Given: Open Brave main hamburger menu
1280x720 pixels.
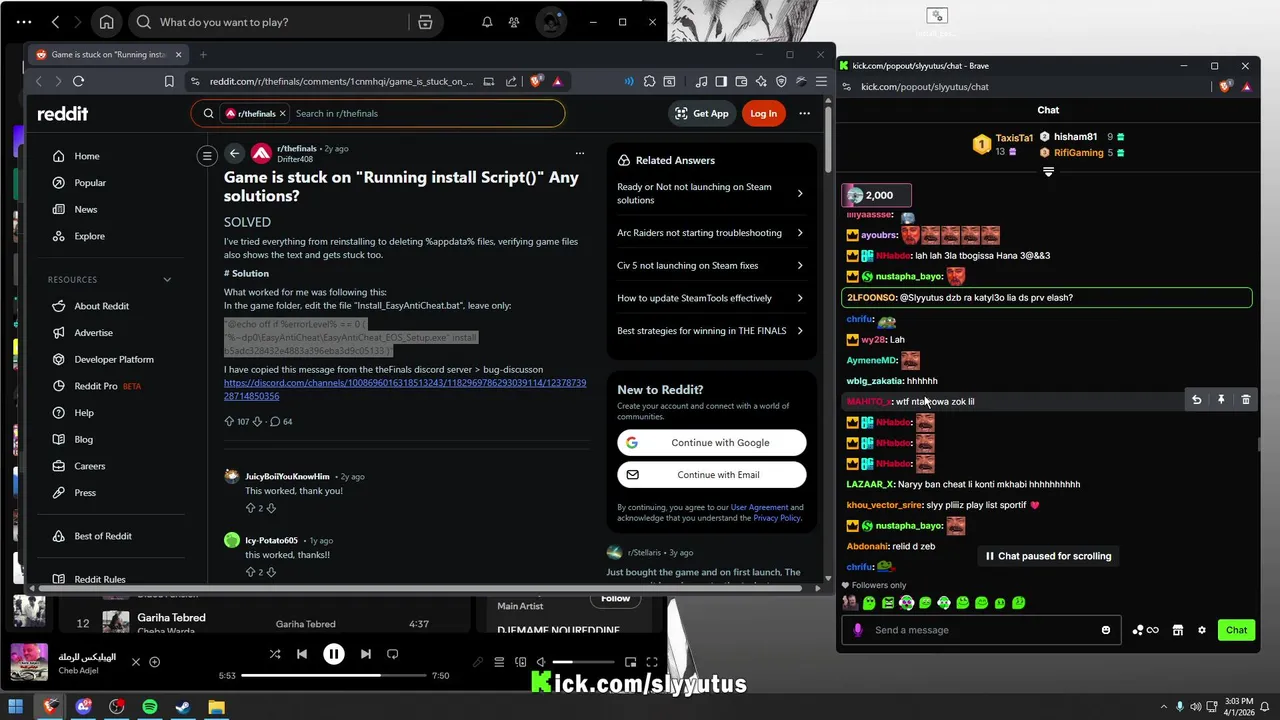Looking at the screenshot, I should (821, 82).
